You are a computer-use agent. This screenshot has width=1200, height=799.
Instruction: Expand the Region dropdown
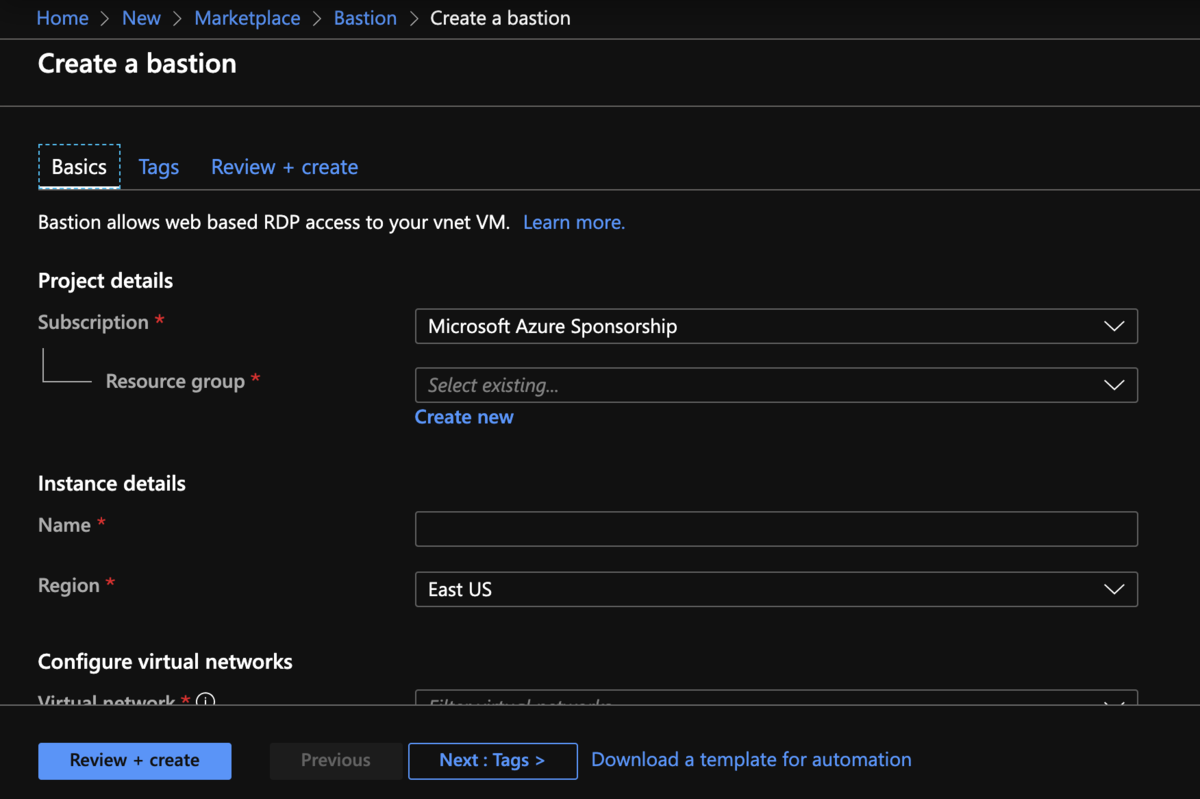pos(776,589)
